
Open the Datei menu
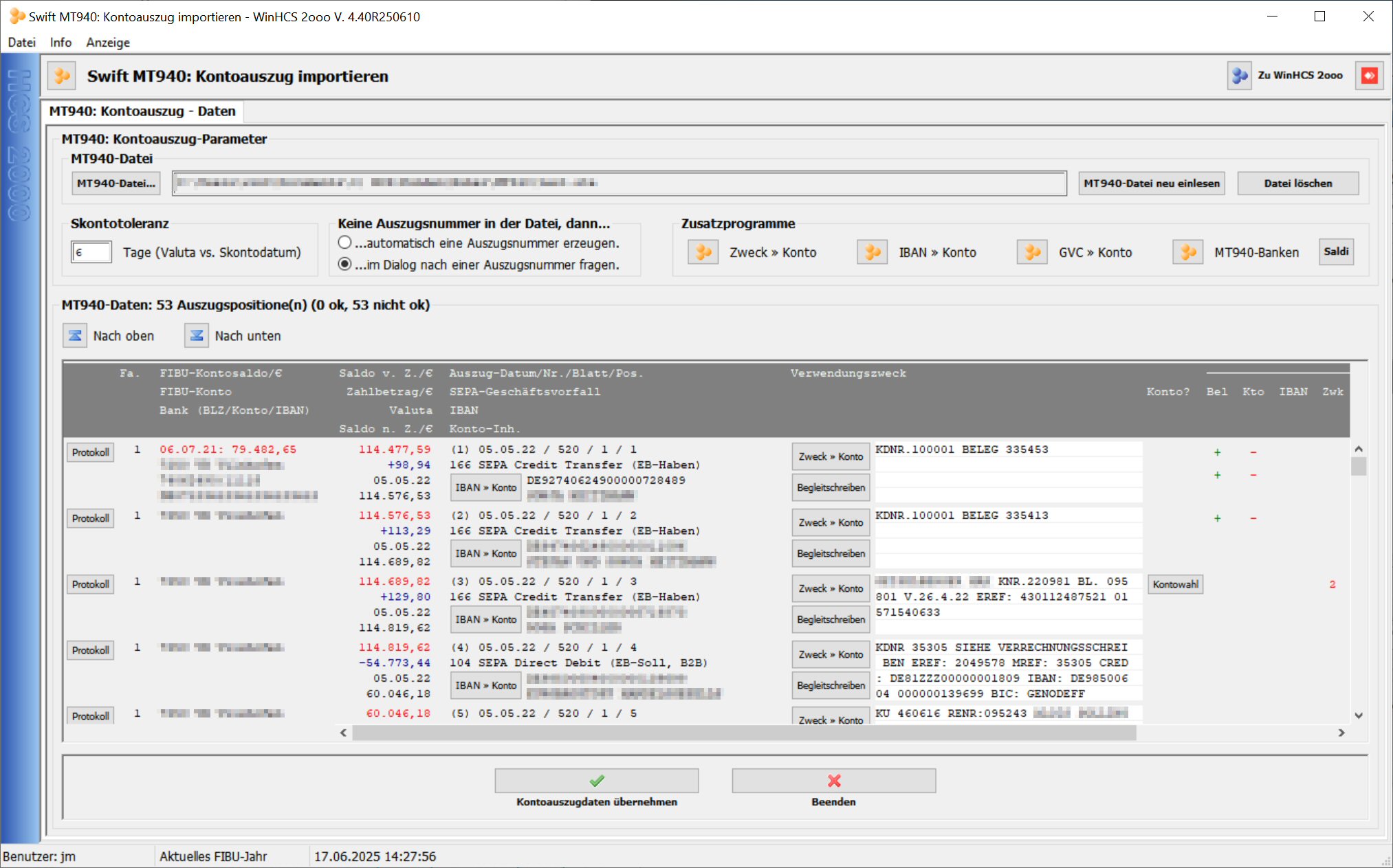click(21, 42)
